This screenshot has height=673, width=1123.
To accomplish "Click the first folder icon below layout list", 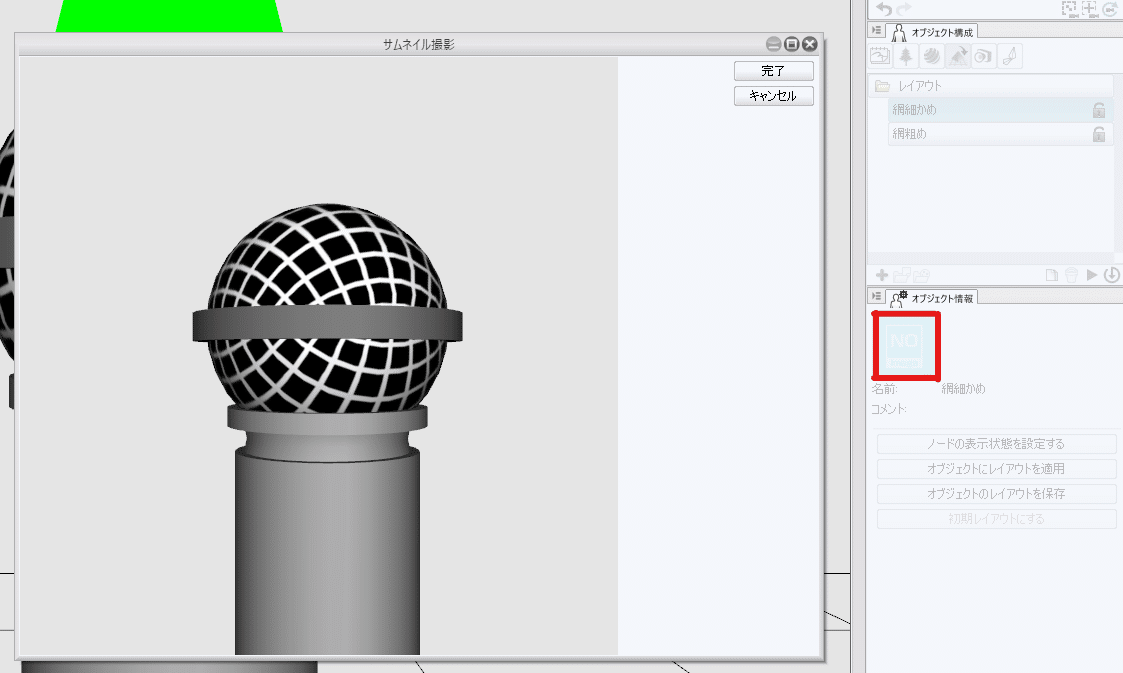I will pyautogui.click(x=902, y=275).
